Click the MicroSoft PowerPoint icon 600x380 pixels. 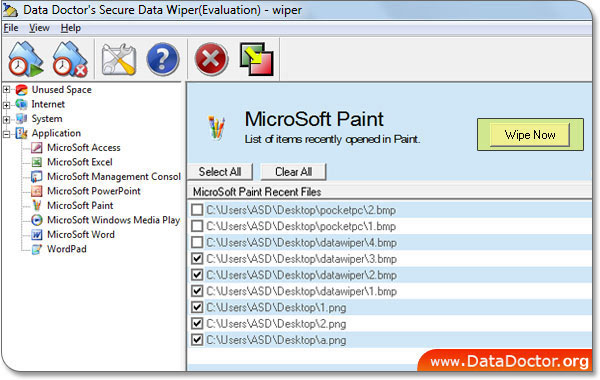pos(37,191)
